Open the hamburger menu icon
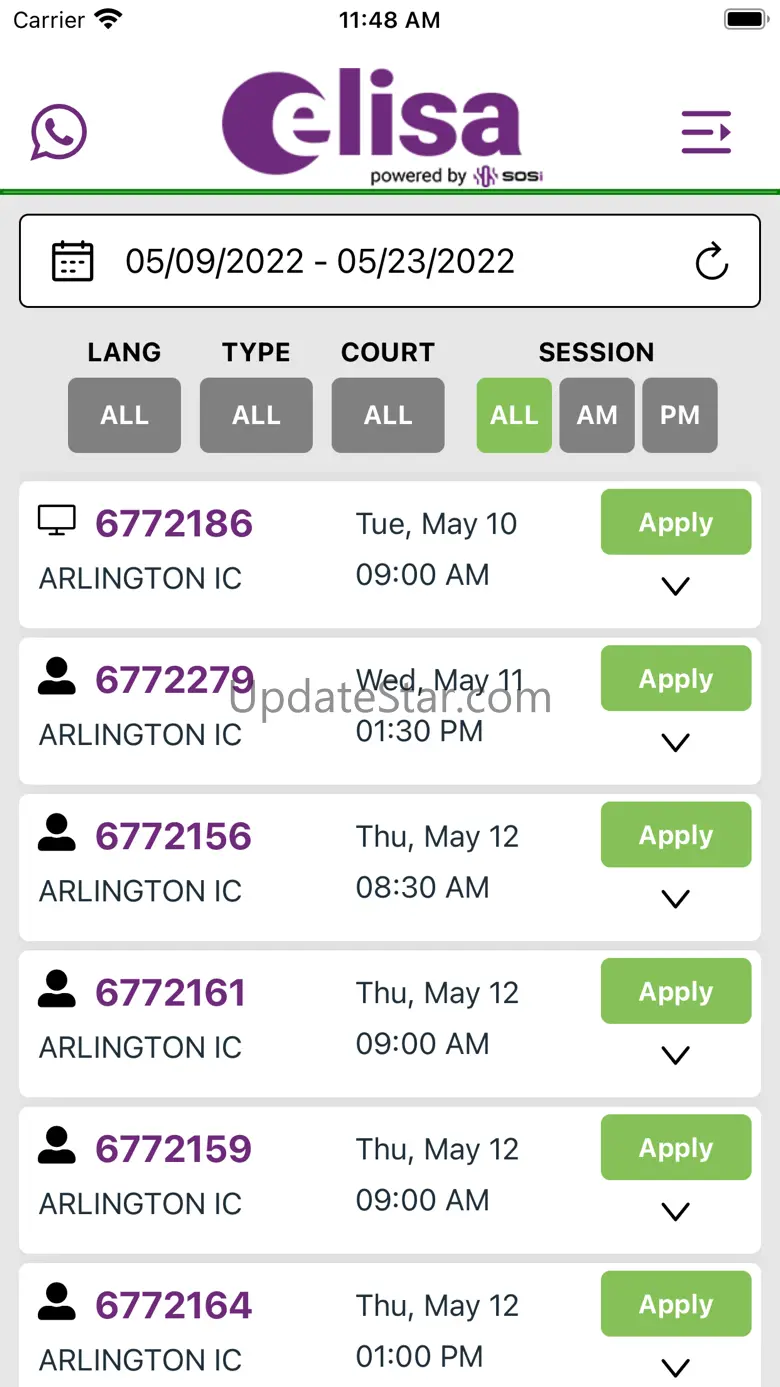Viewport: 780px width, 1387px height. (x=706, y=132)
